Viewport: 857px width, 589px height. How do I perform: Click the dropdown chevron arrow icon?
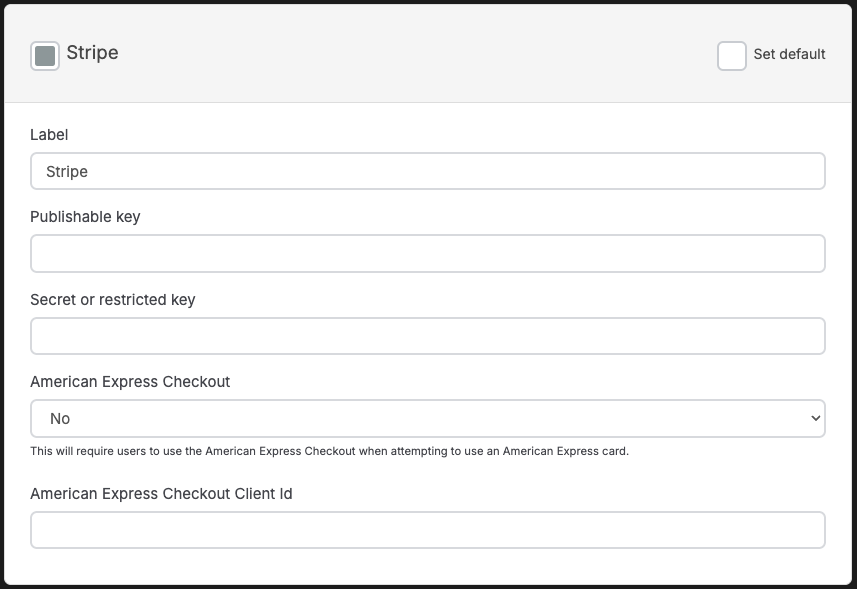(x=815, y=419)
